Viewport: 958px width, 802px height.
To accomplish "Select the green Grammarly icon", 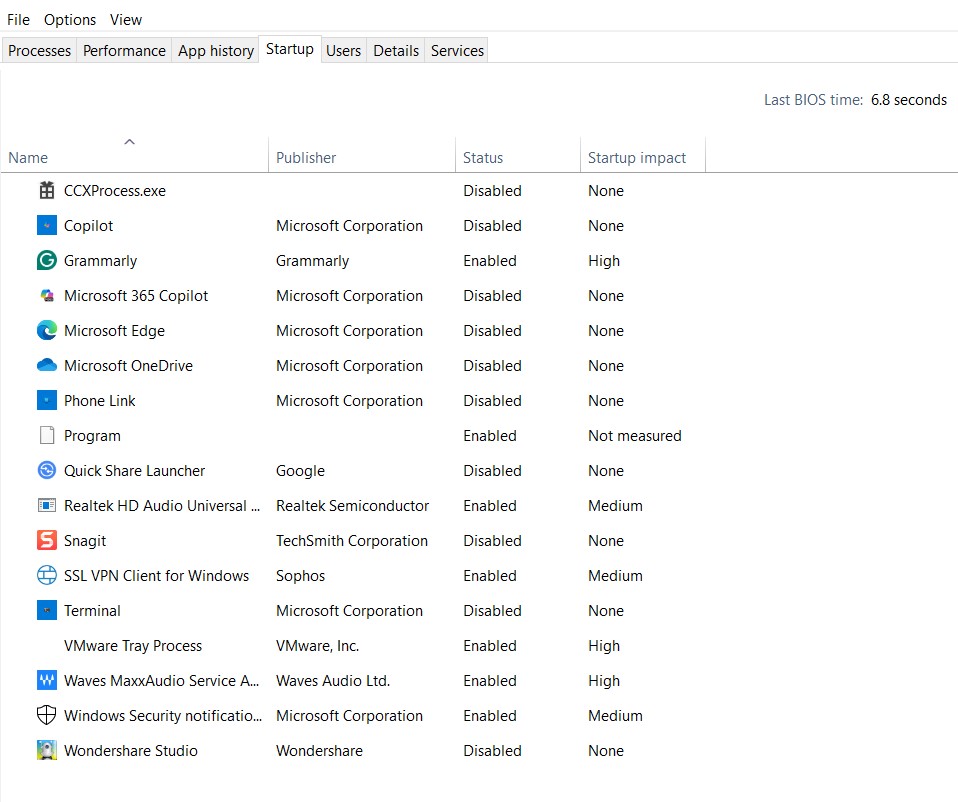I will click(46, 260).
